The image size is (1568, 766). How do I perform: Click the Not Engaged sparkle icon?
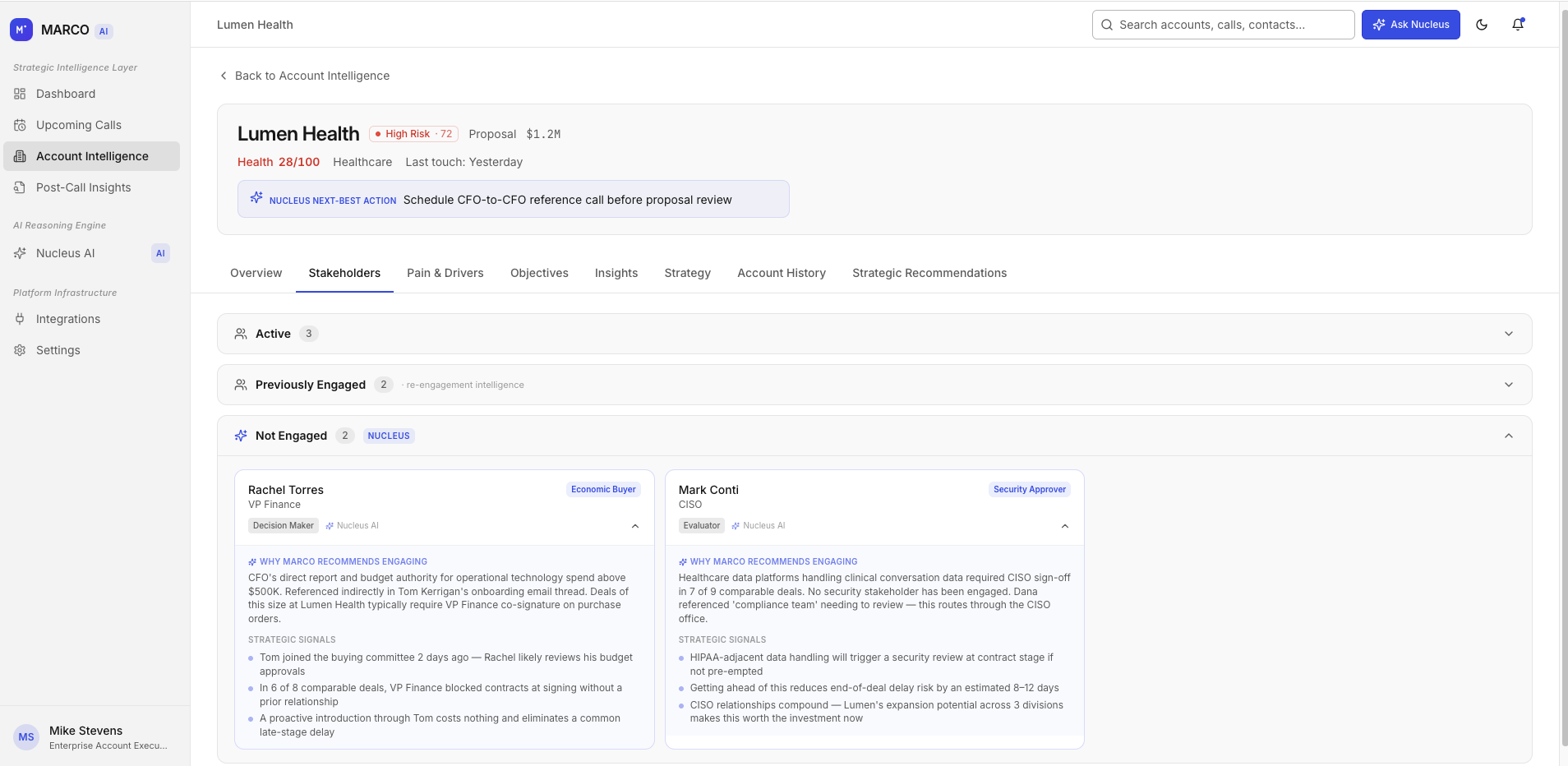241,436
